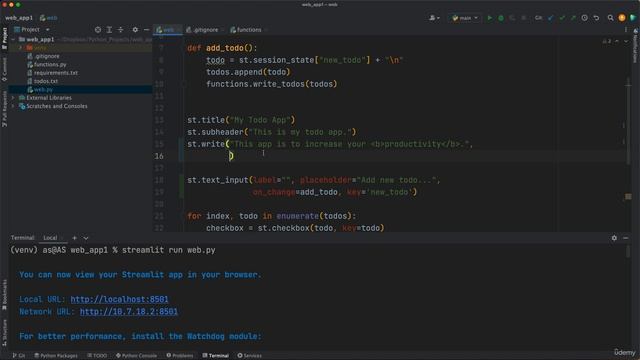Run the main configuration with the green play icon
This screenshot has width=640, height=360.
(489, 18)
